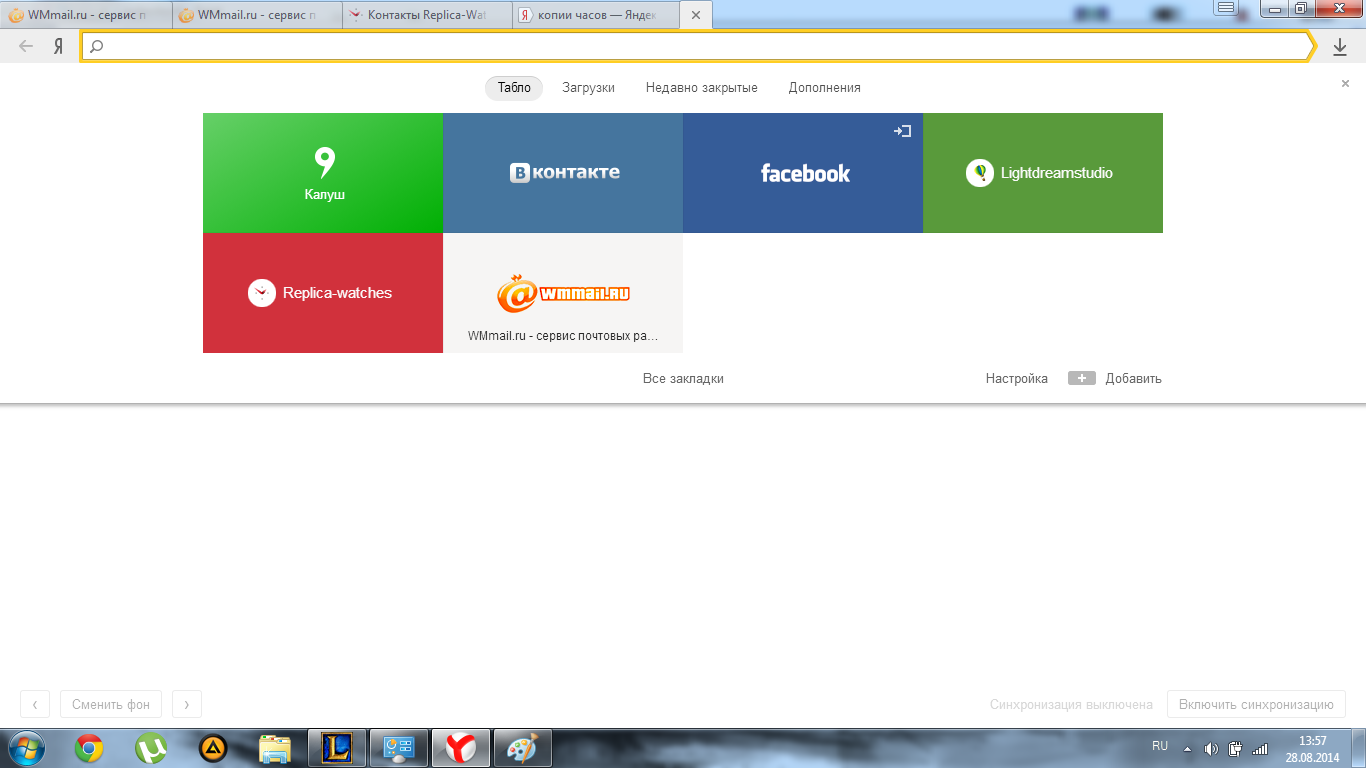1366x768 pixels.
Task: Open the Replica-watches tile
Action: pos(323,293)
